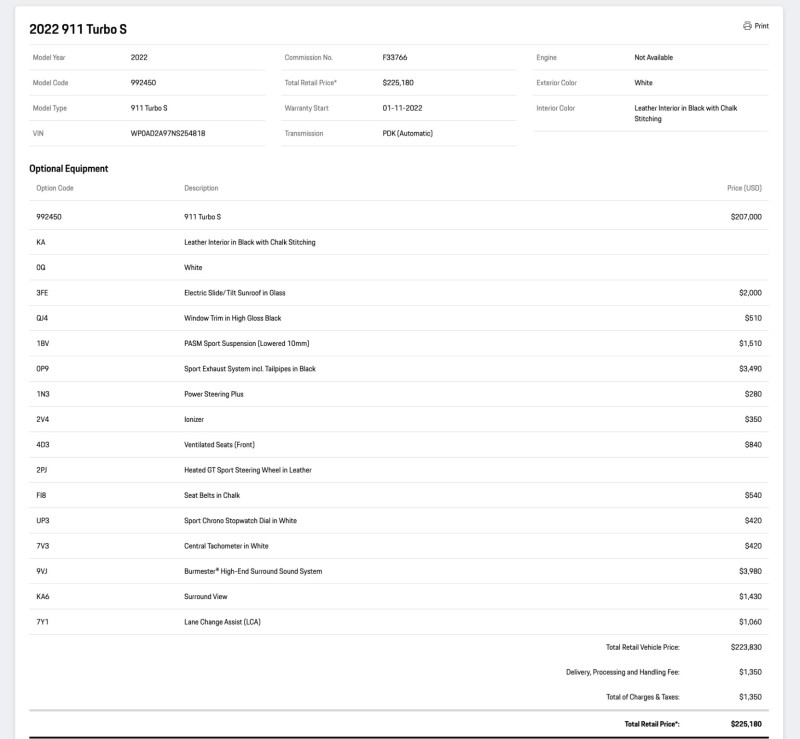Click the Sport Exhaust System price $3,490

click(750, 368)
